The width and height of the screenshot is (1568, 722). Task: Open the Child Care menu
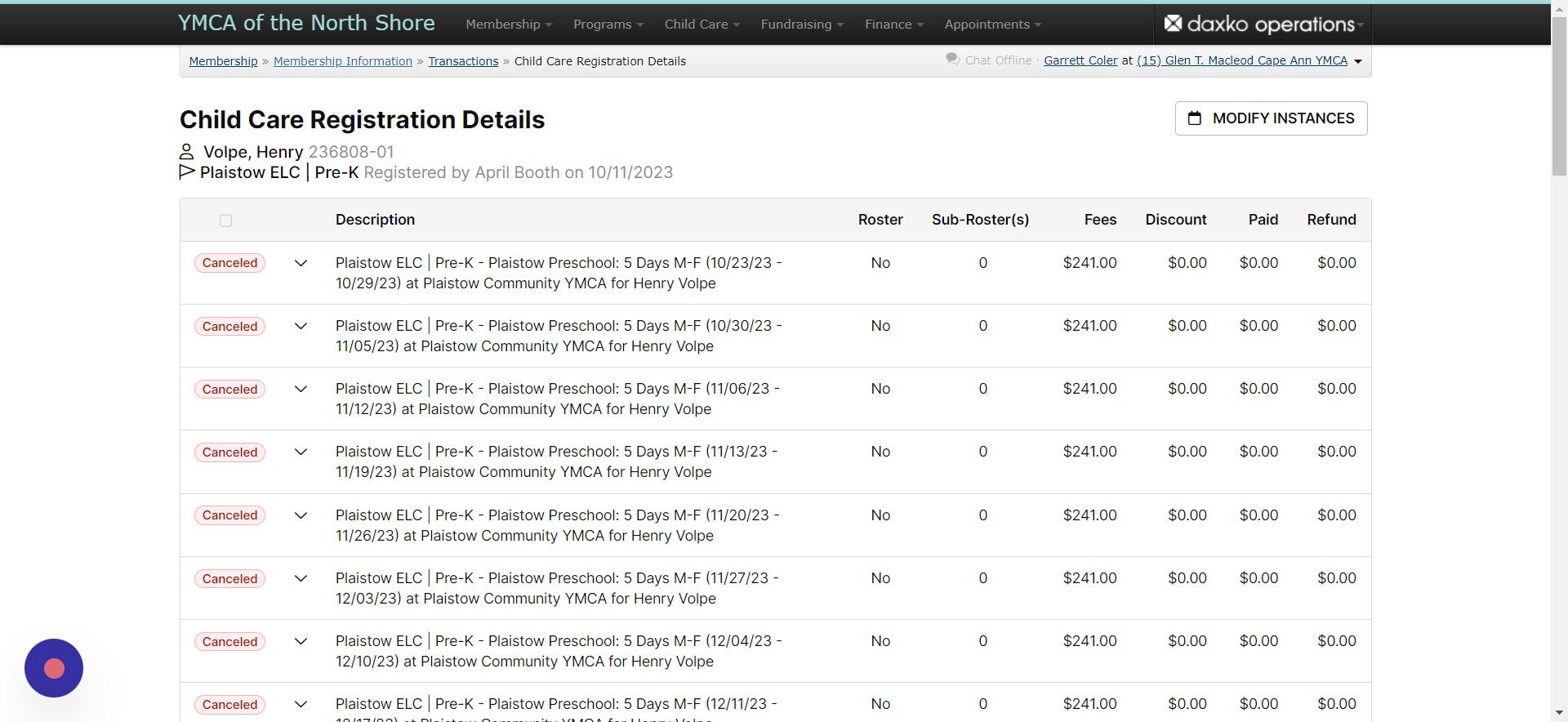click(x=702, y=25)
